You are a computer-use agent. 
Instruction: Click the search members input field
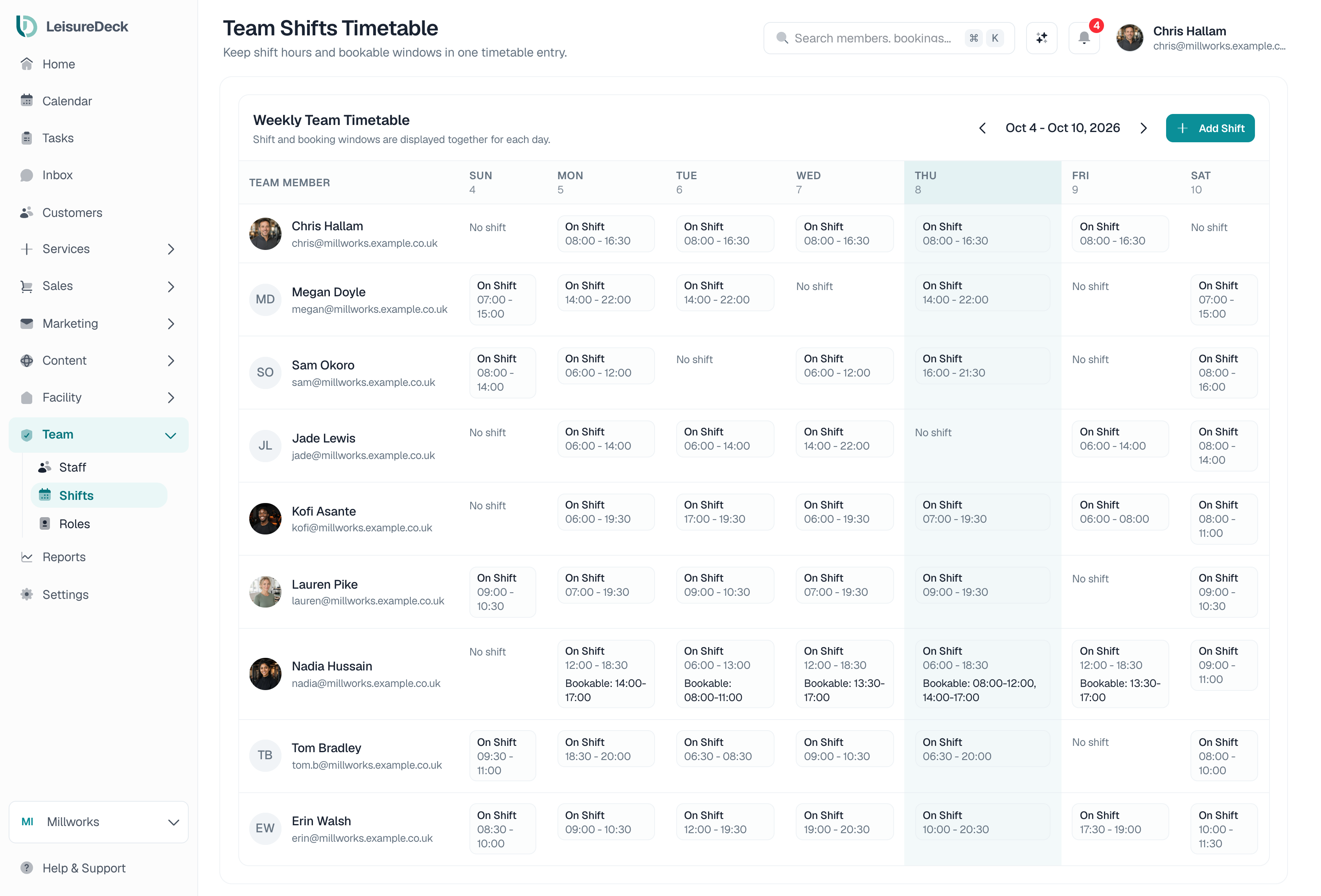tap(889, 38)
